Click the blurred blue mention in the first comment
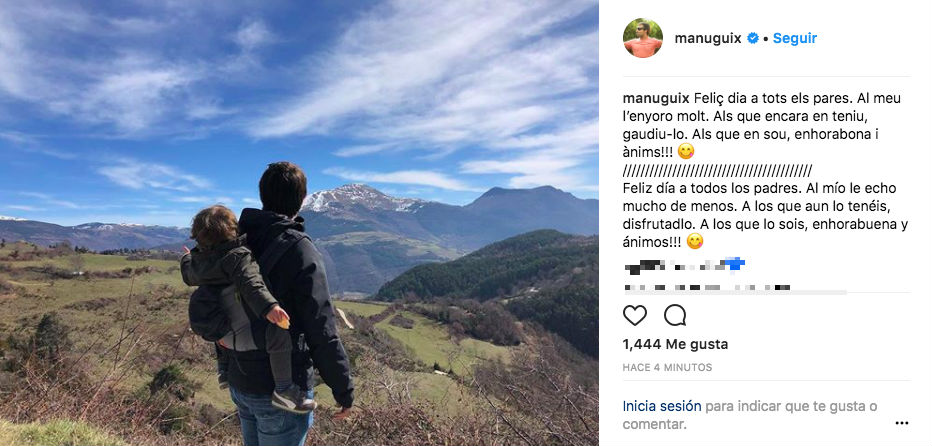 pyautogui.click(x=733, y=264)
